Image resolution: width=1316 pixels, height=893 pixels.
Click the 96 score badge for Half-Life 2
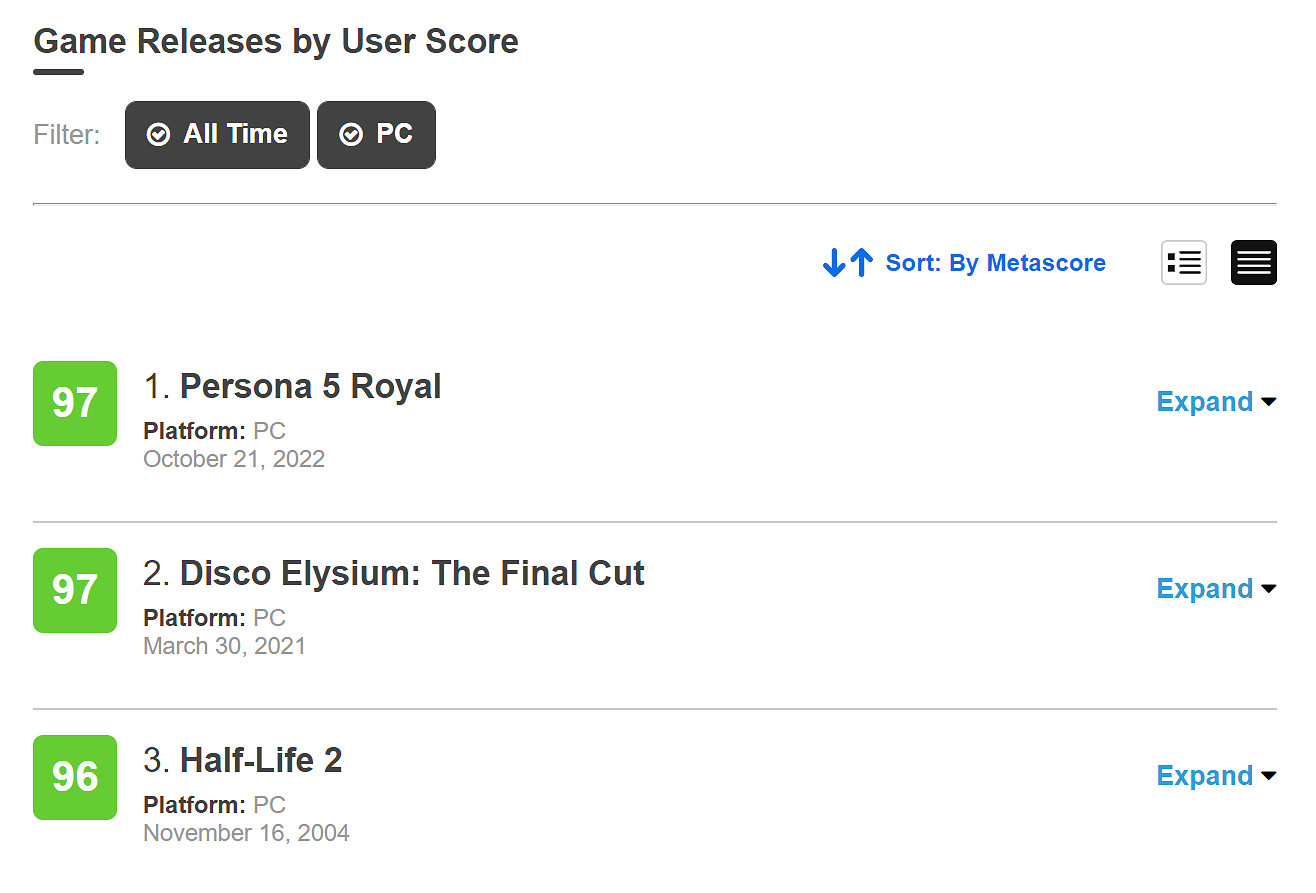75,777
